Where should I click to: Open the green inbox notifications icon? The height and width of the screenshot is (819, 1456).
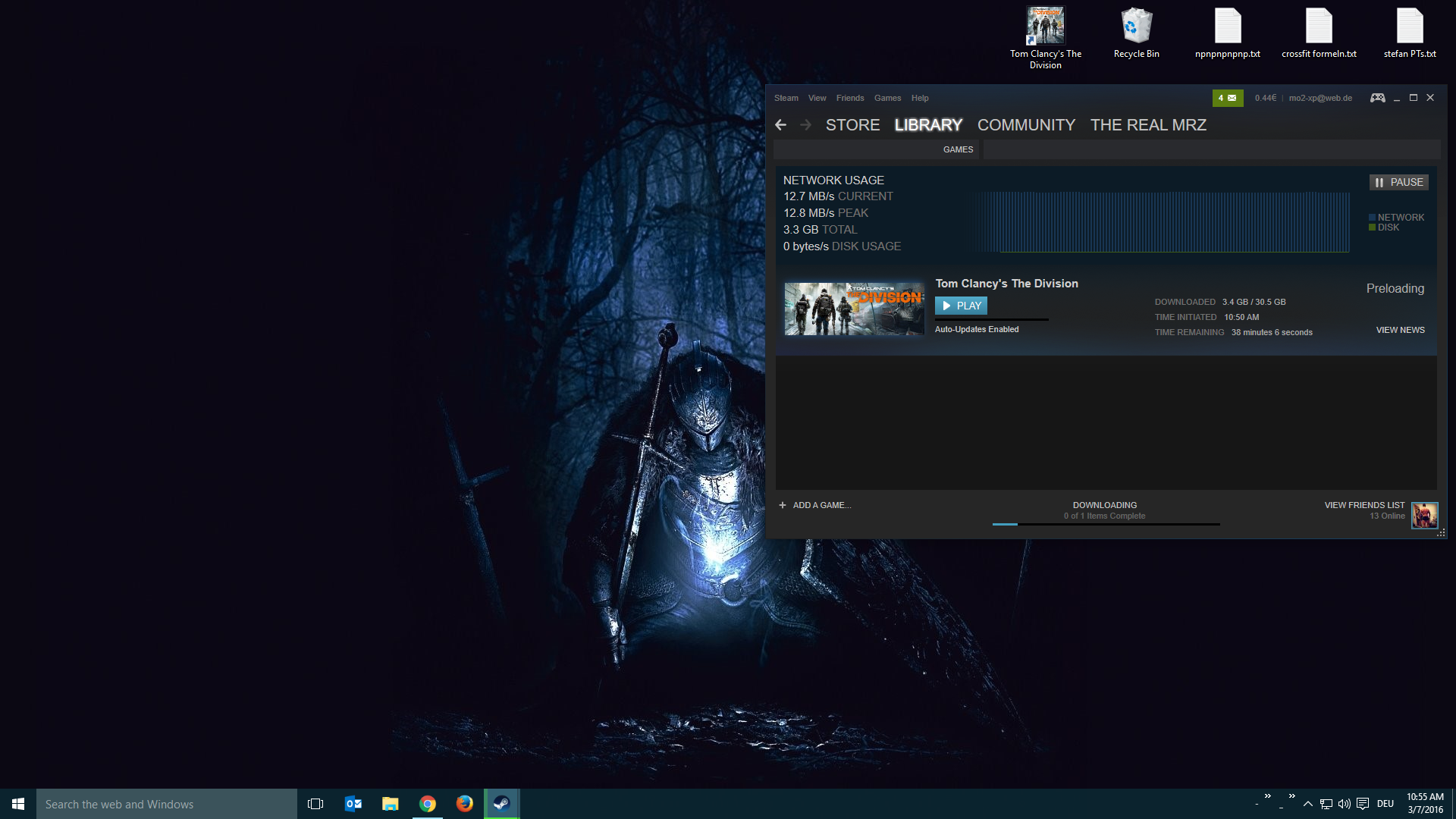pos(1227,98)
